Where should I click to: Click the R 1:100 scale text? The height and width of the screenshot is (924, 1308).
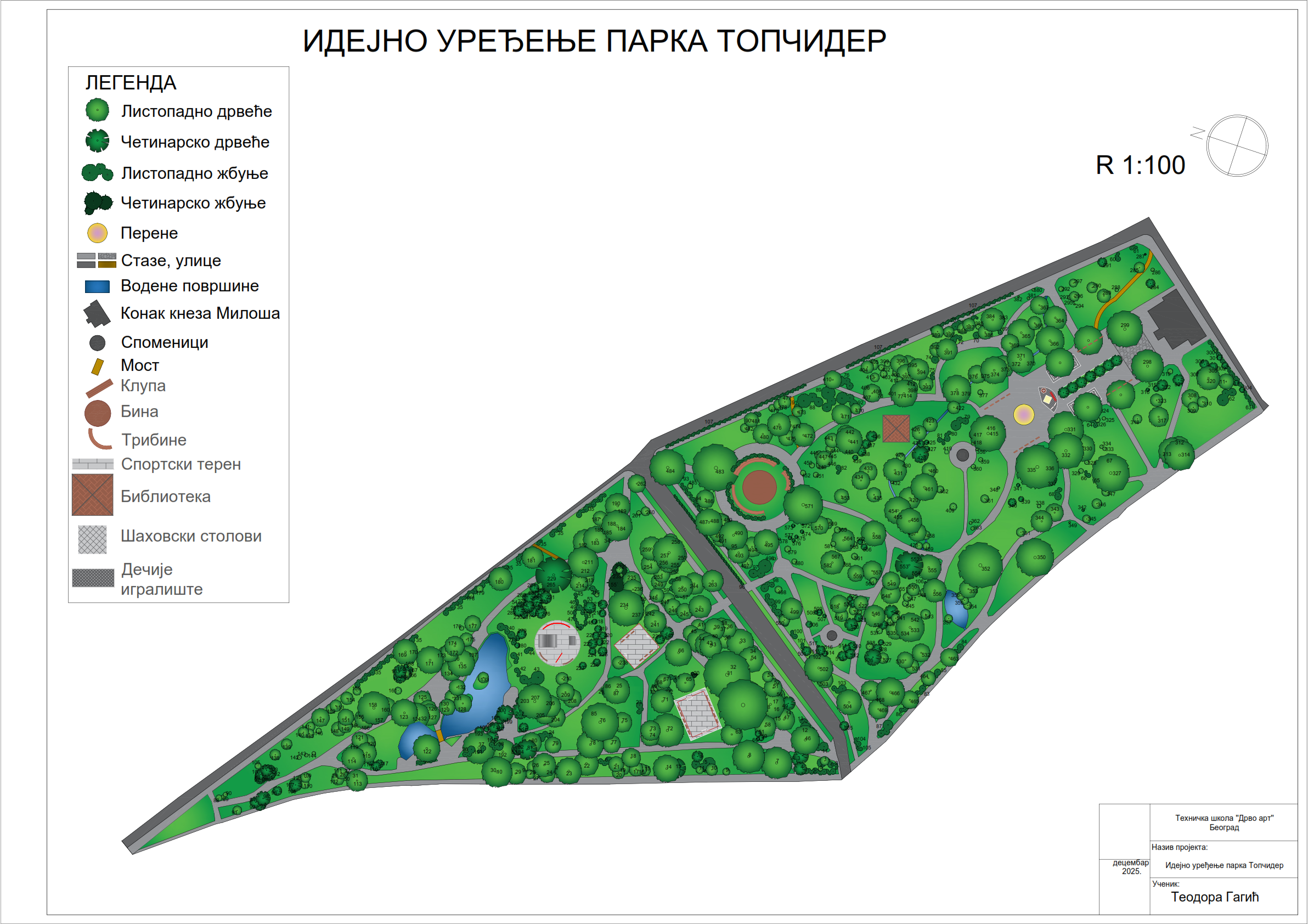click(1140, 165)
